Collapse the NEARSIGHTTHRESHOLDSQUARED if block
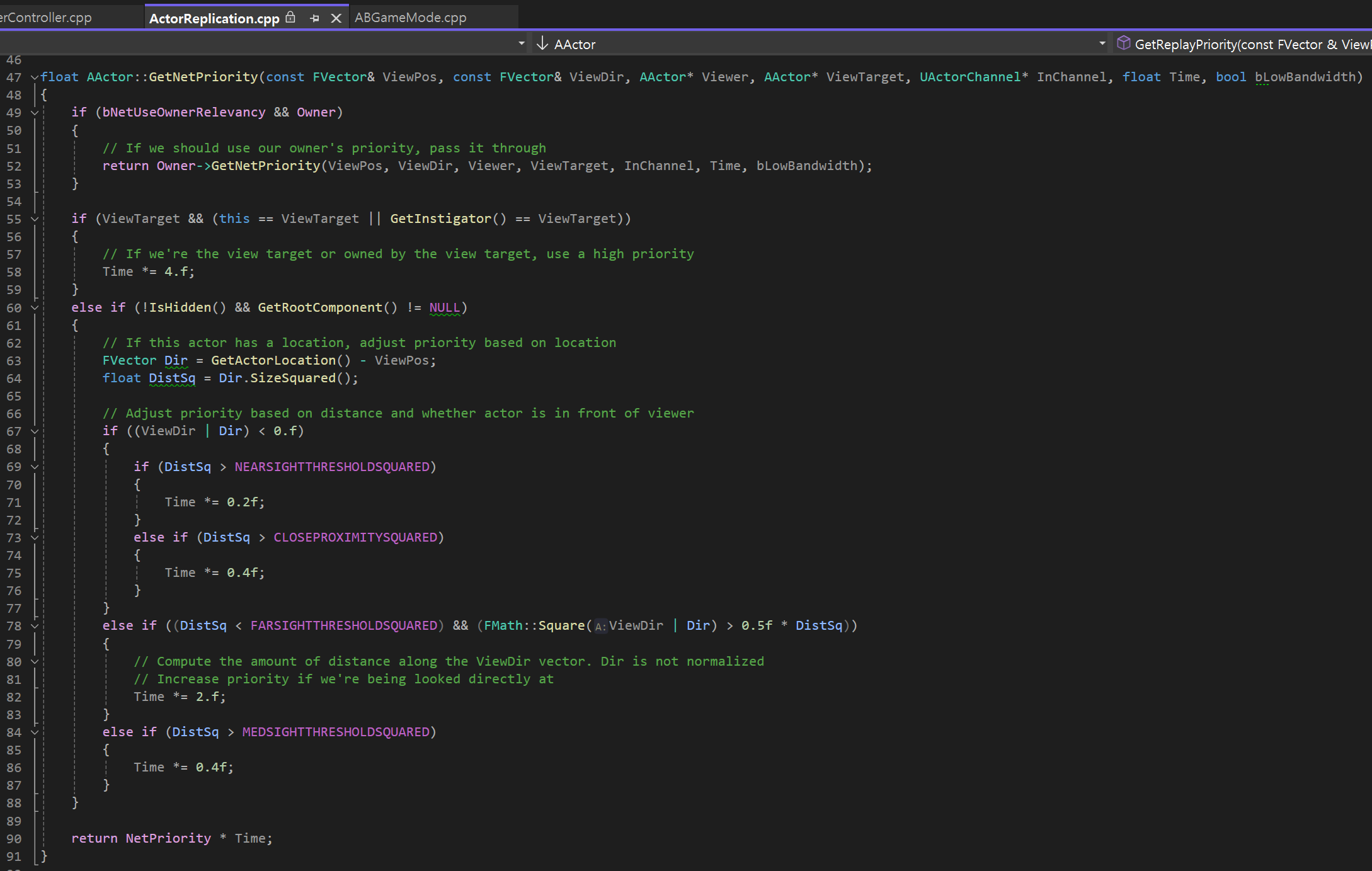The width and height of the screenshot is (1372, 871). tap(35, 467)
